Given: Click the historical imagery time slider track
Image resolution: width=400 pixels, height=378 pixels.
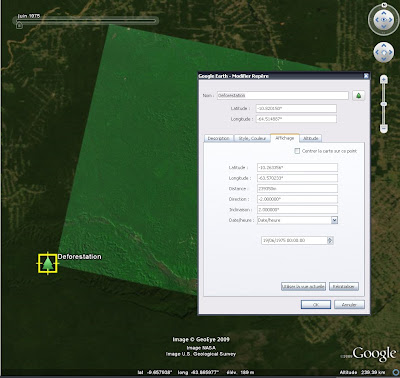Looking at the screenshot, I should pyautogui.click(x=87, y=21).
